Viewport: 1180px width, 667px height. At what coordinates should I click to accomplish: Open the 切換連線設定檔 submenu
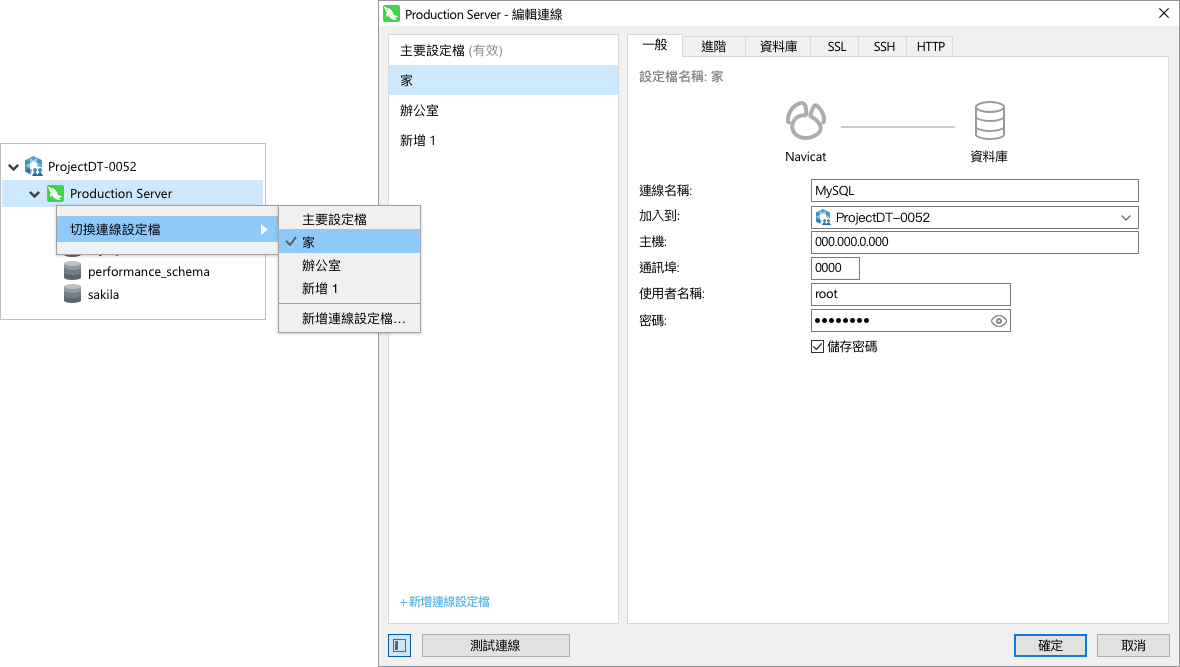point(168,229)
